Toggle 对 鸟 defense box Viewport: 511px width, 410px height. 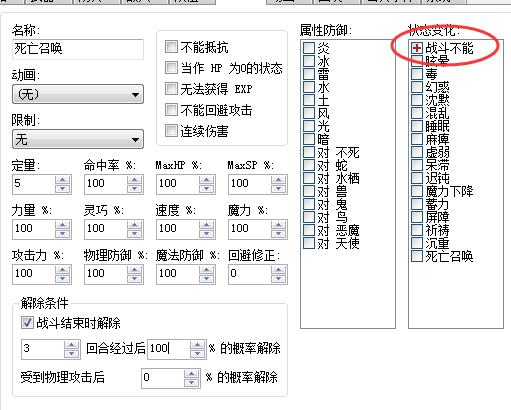click(x=309, y=217)
